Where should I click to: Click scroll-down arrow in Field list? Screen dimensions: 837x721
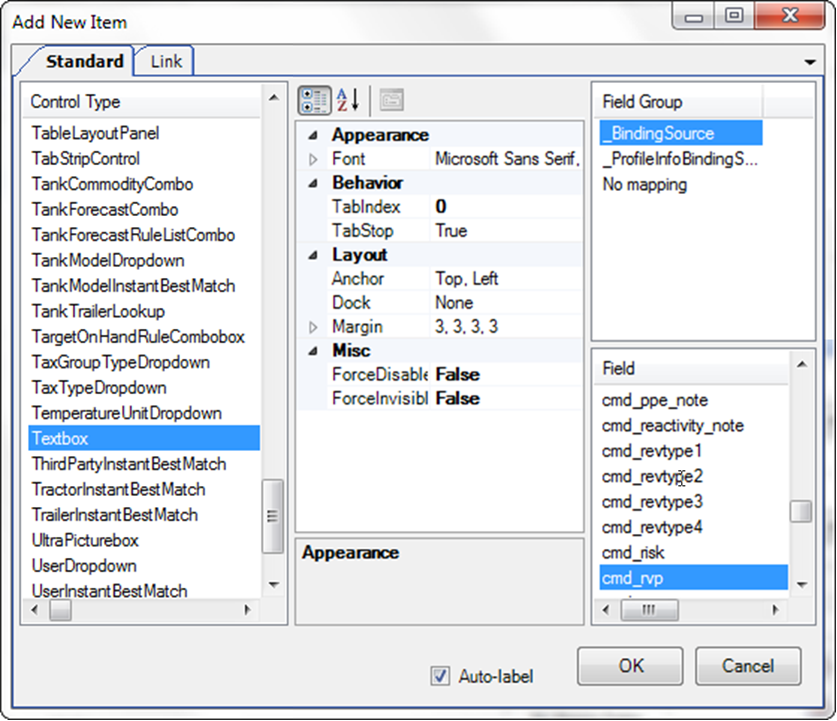tap(801, 585)
